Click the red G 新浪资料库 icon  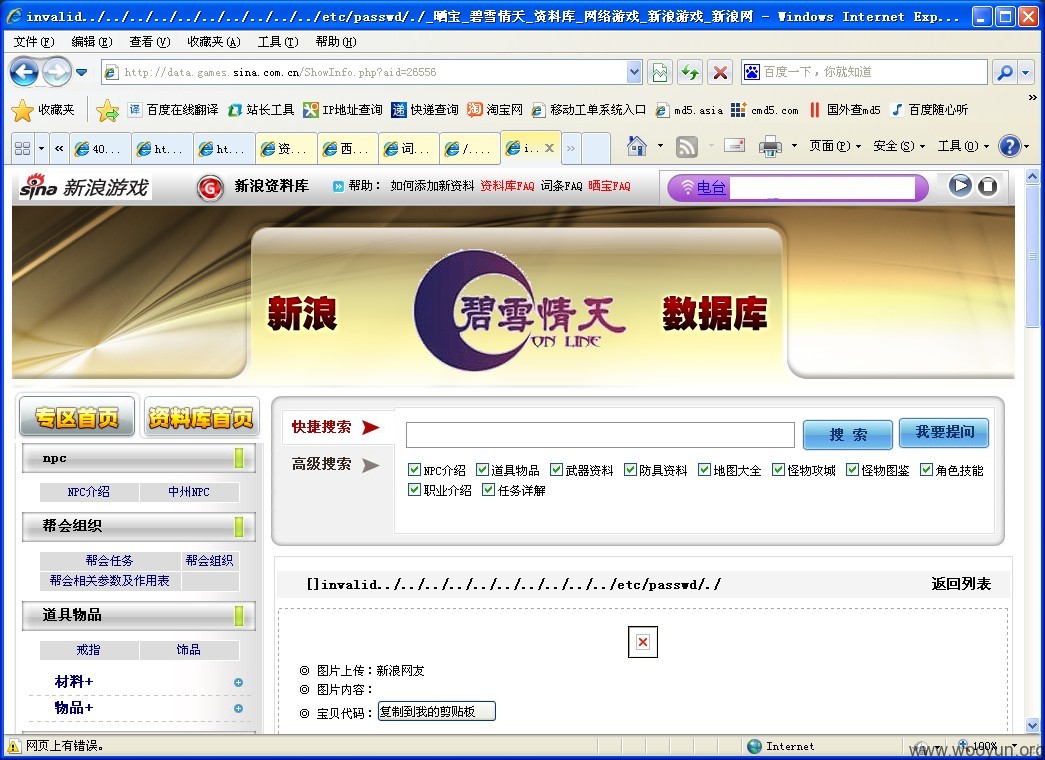[x=209, y=188]
